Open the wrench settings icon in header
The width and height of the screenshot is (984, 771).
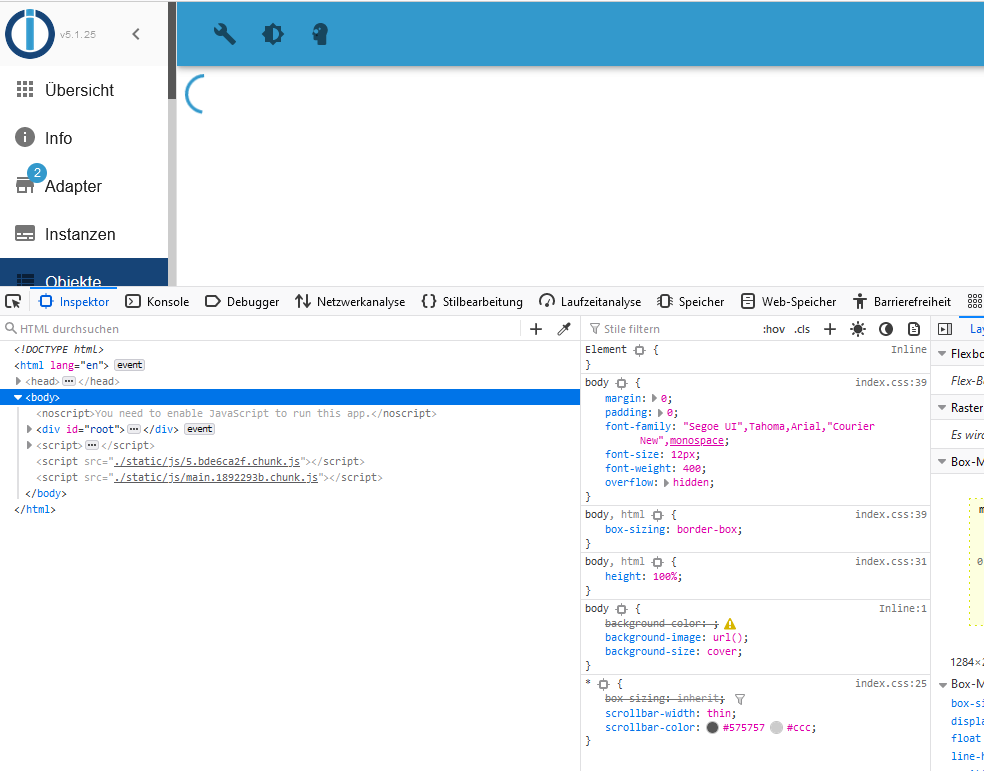[x=225, y=34]
